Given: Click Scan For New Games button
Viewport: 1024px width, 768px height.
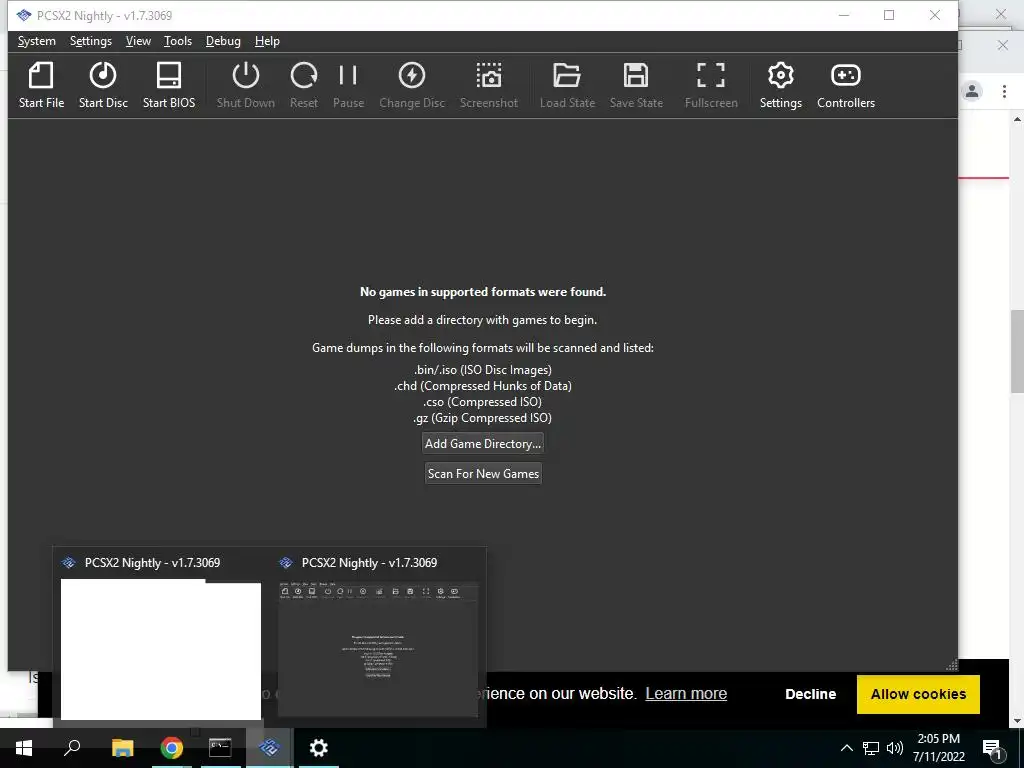Looking at the screenshot, I should tap(483, 473).
